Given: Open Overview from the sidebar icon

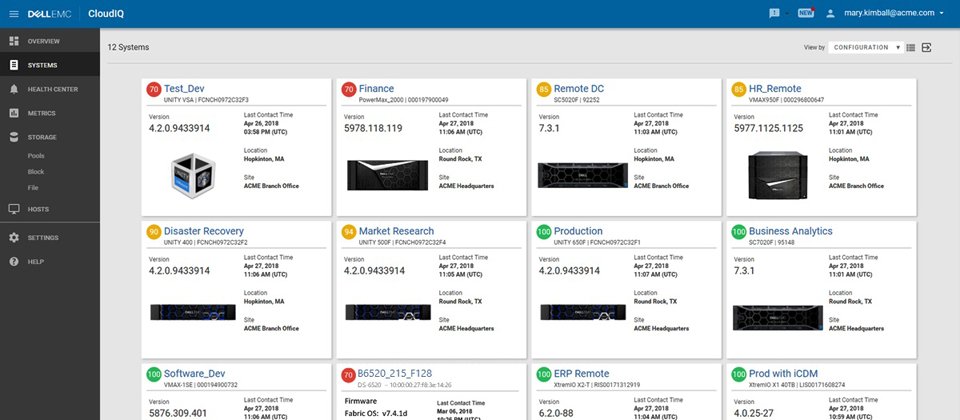Looking at the screenshot, I should [14, 41].
